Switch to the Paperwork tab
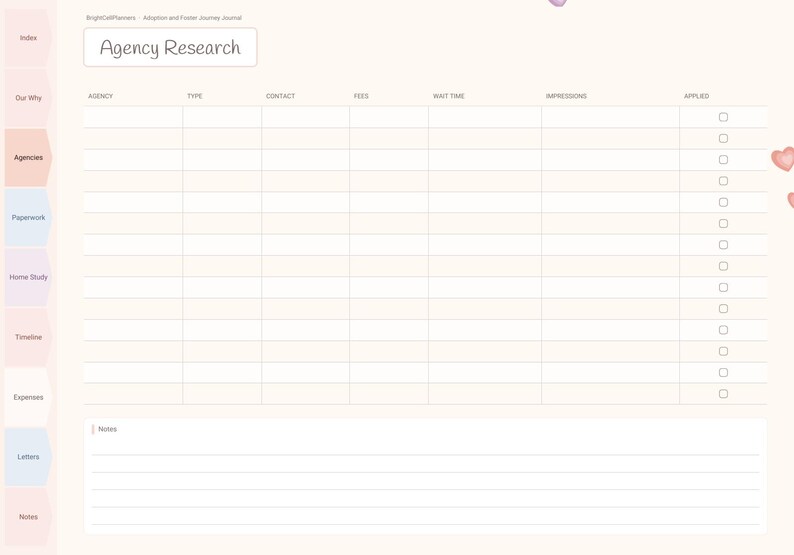794x555 pixels. 28,217
